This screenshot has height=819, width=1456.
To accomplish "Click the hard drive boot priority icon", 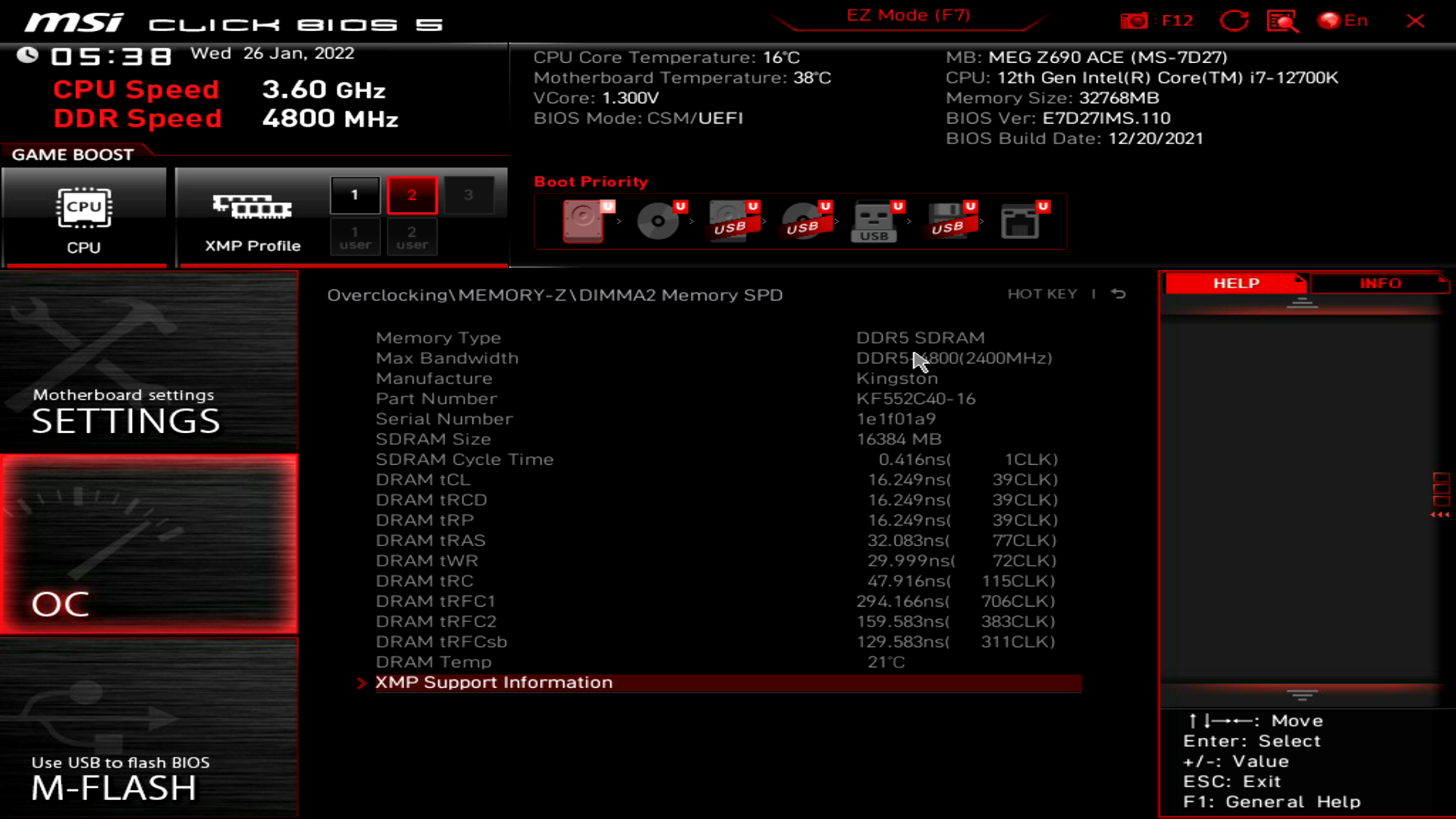I will pos(584,221).
